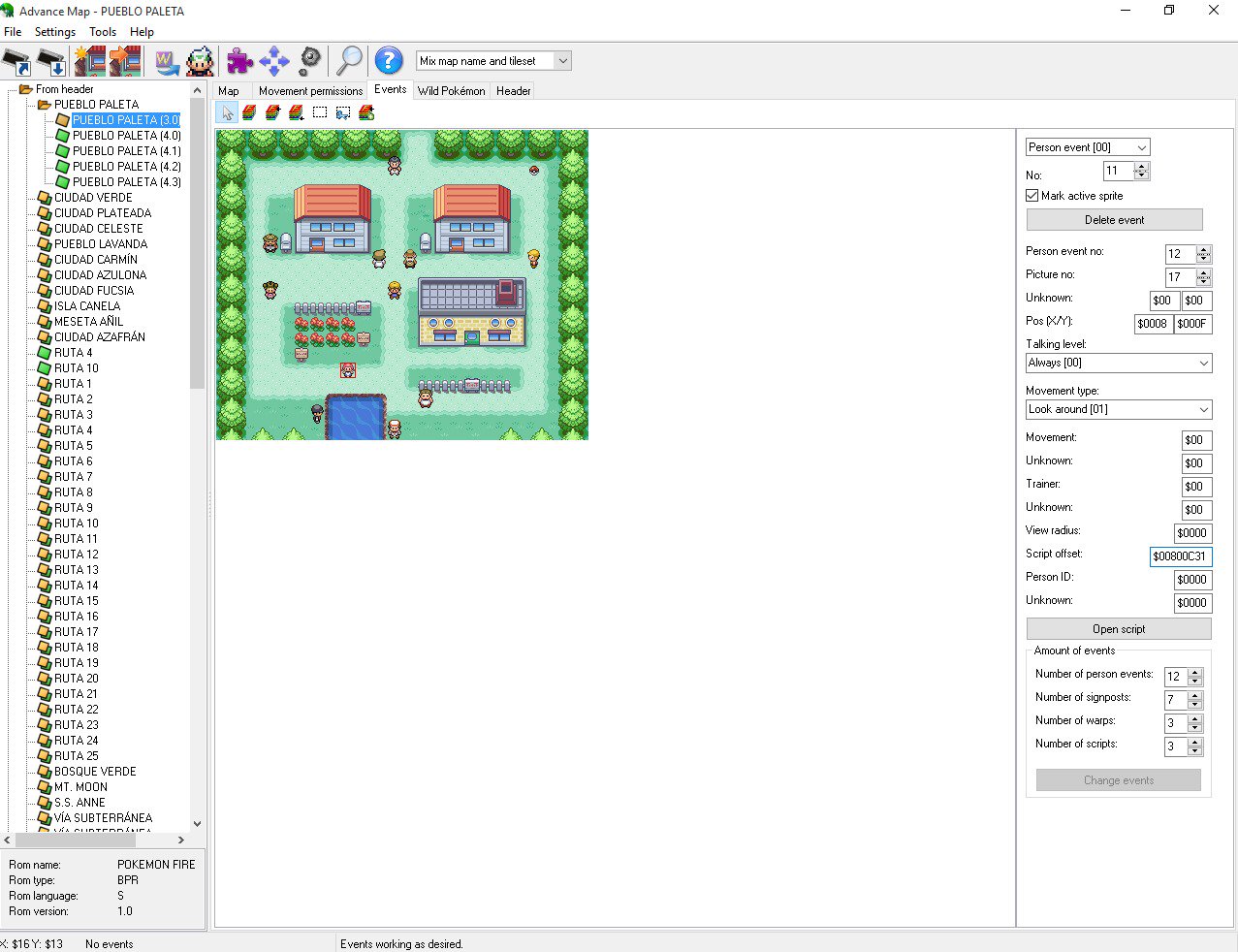Click the Open script button
The height and width of the screenshot is (952, 1238).
click(1119, 629)
